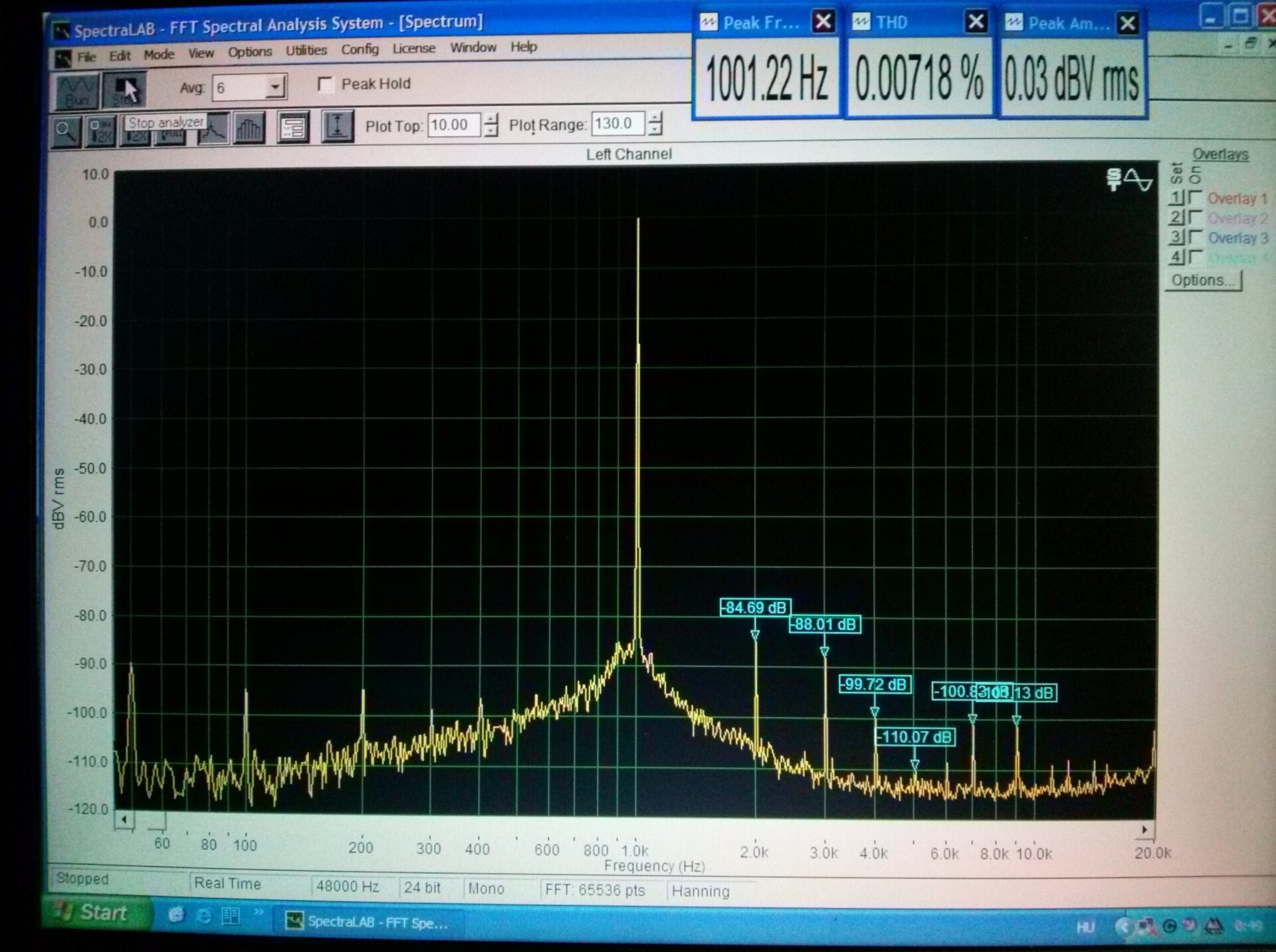
Task: Open the spectrum settings dialog icon
Action: [x=293, y=127]
